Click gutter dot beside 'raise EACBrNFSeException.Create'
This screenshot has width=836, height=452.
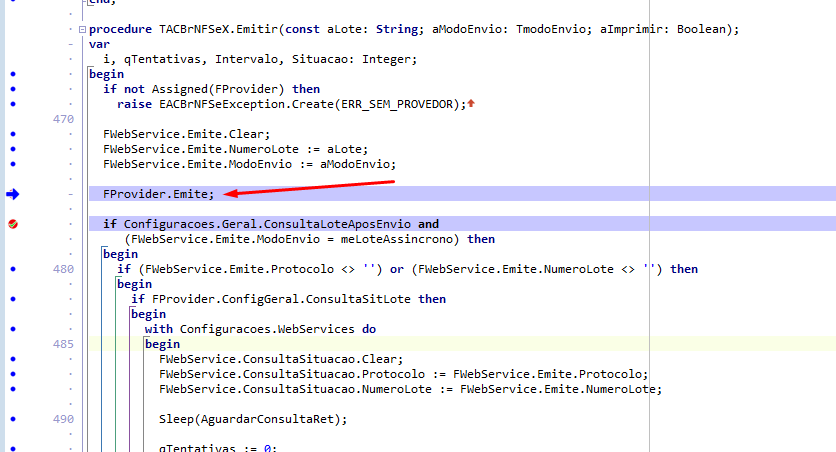coord(13,104)
